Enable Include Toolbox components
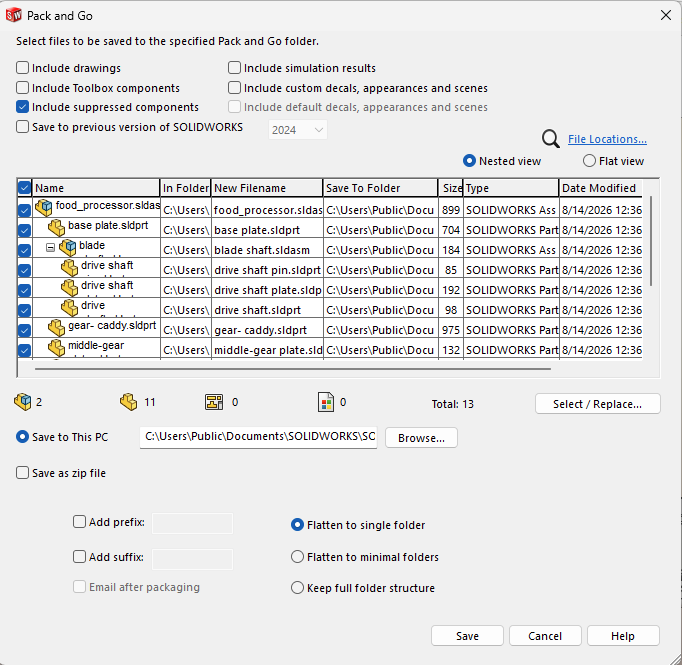 point(22,87)
